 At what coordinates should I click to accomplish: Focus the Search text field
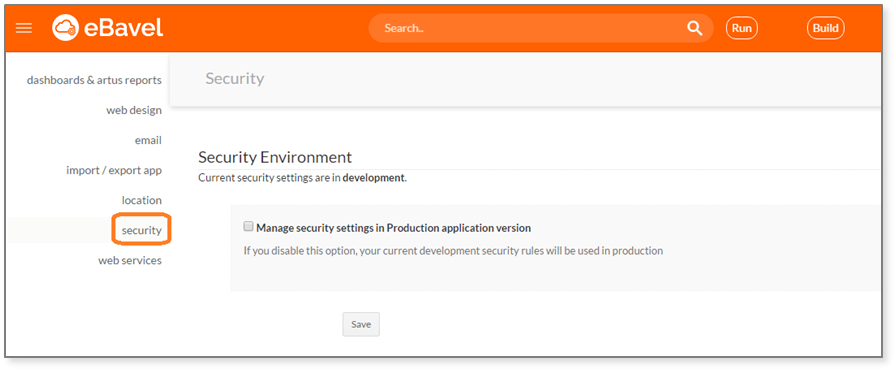(531, 28)
